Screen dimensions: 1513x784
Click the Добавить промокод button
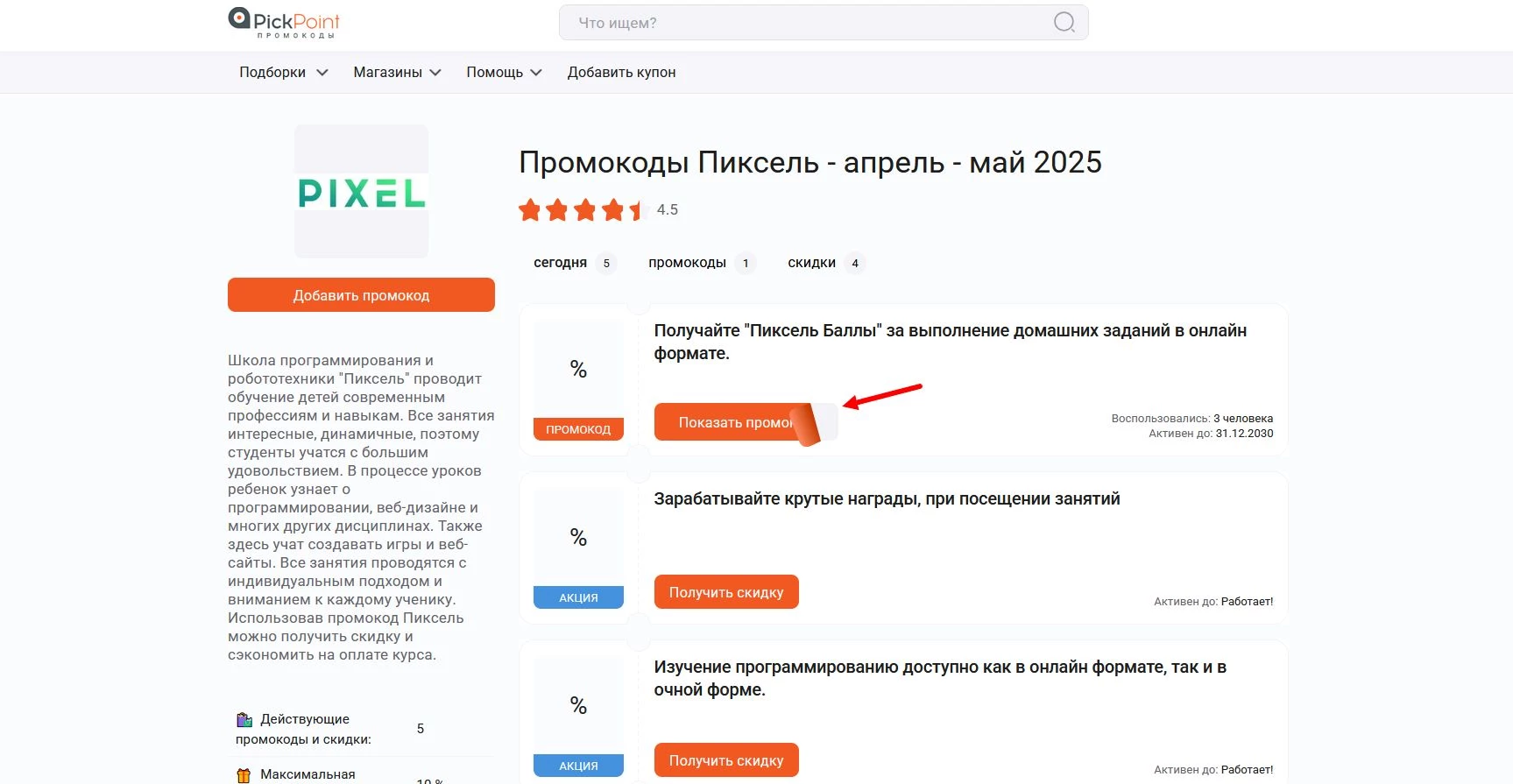coord(361,295)
